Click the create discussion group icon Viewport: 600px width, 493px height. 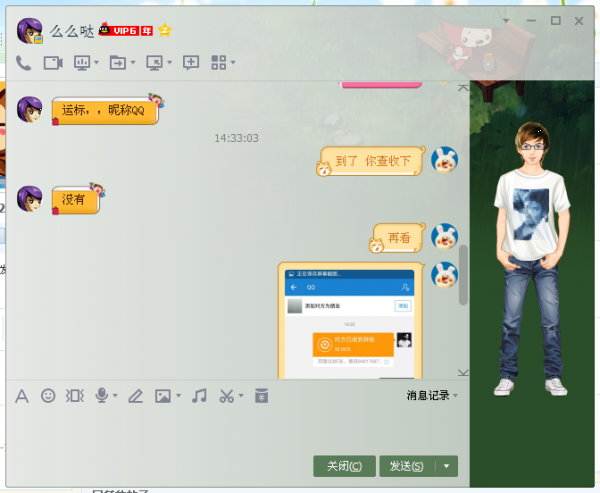pyautogui.click(x=191, y=63)
